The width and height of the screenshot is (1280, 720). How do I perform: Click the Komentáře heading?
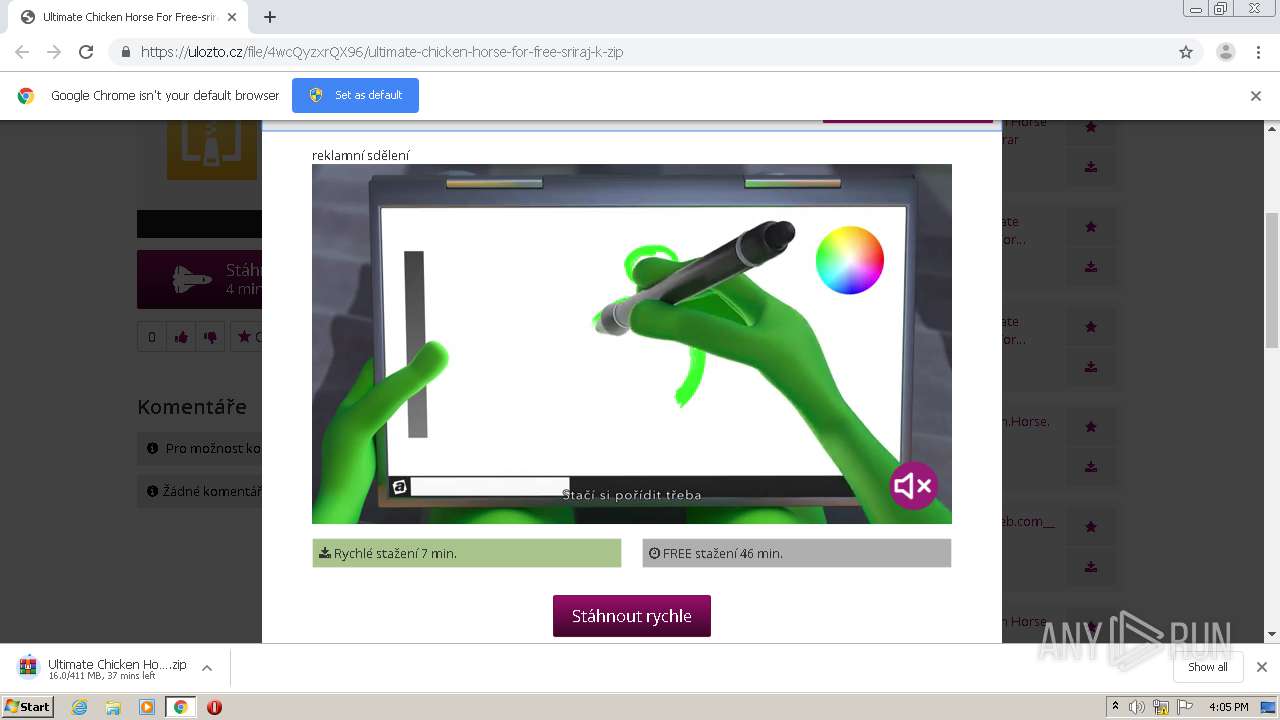point(192,407)
